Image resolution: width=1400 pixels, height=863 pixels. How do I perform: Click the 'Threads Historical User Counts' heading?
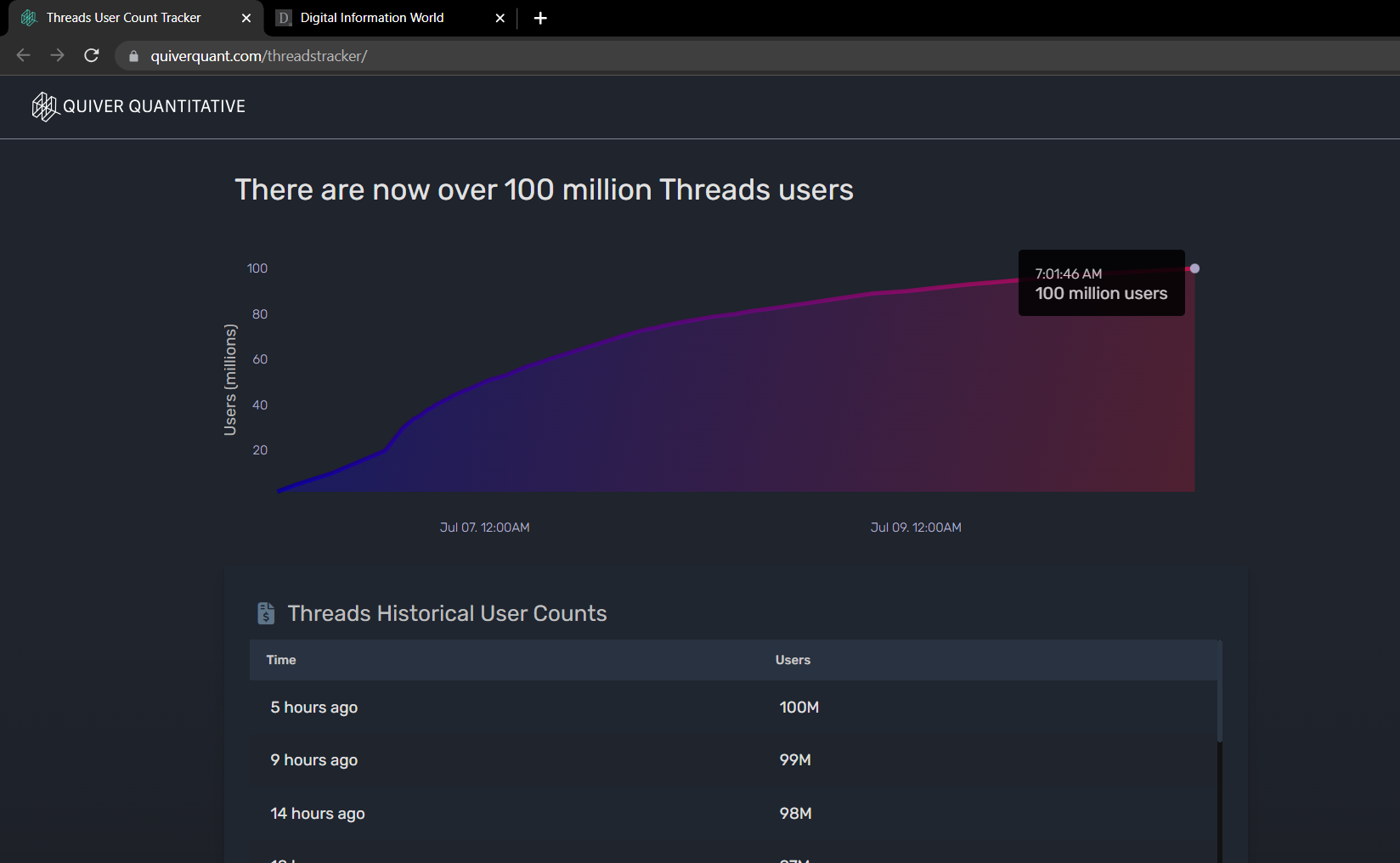click(447, 613)
